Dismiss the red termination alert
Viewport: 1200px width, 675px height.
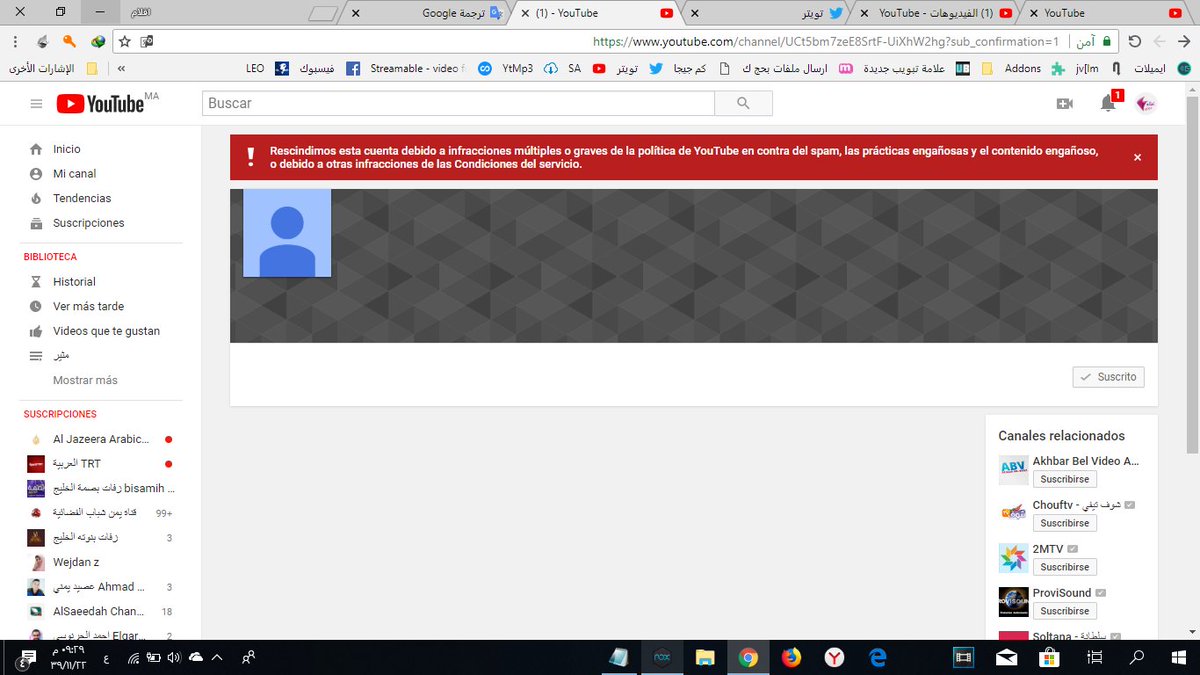tap(1137, 157)
